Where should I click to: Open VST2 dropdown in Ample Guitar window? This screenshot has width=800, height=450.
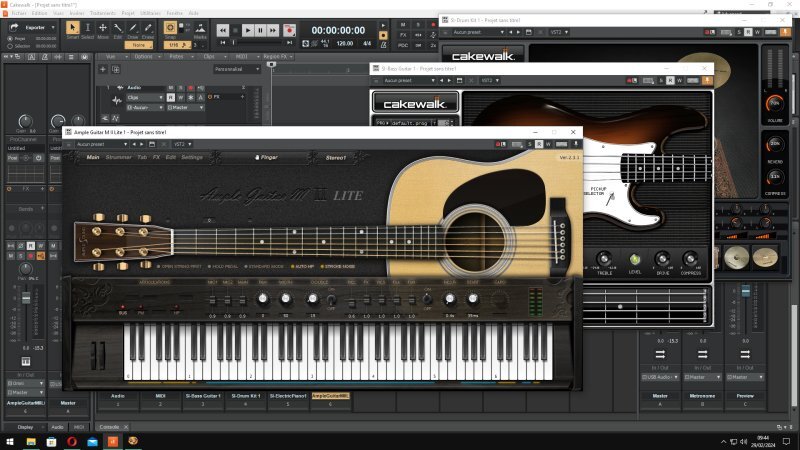(182, 144)
